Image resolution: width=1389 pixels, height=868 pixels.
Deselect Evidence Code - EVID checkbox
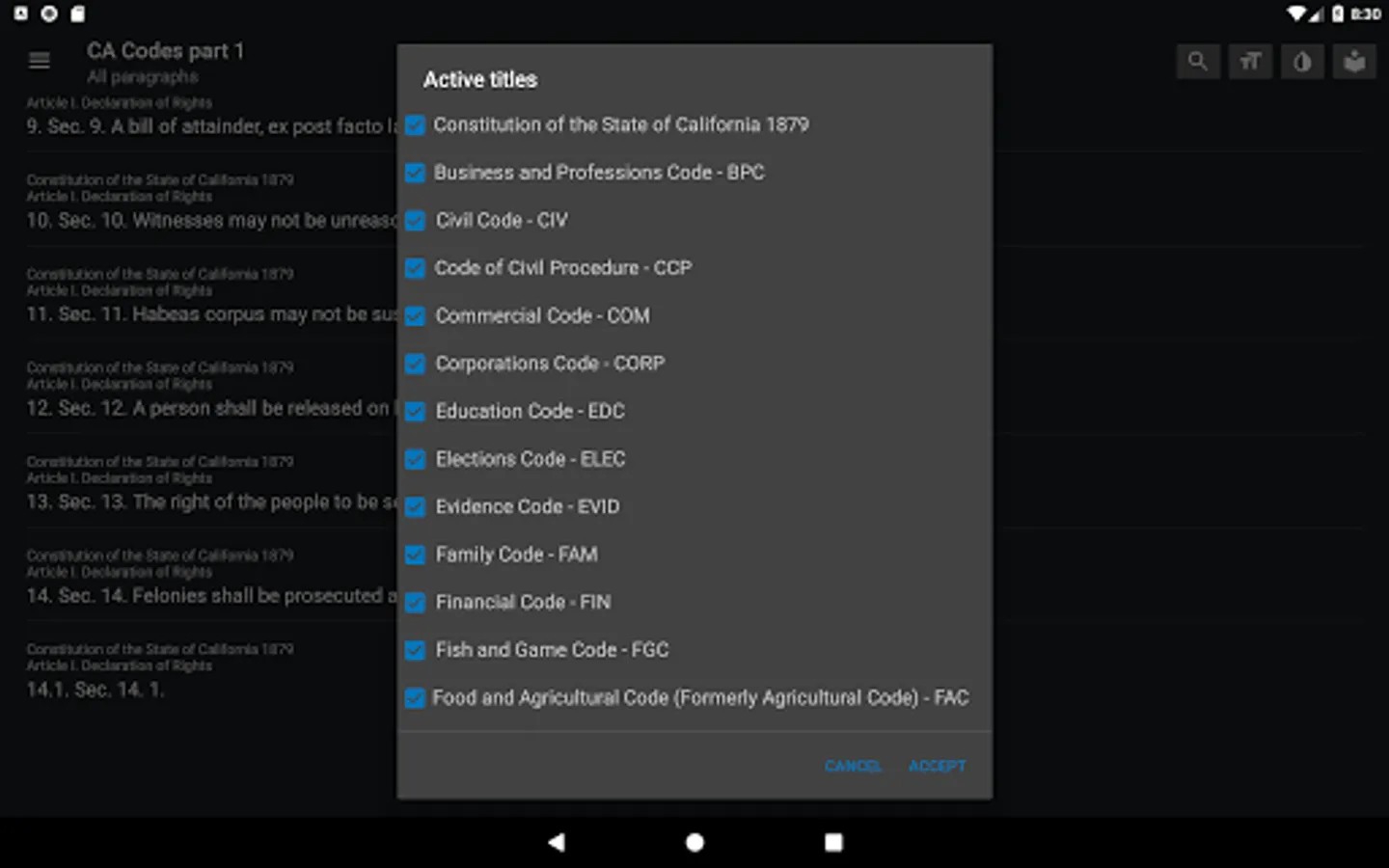click(415, 507)
